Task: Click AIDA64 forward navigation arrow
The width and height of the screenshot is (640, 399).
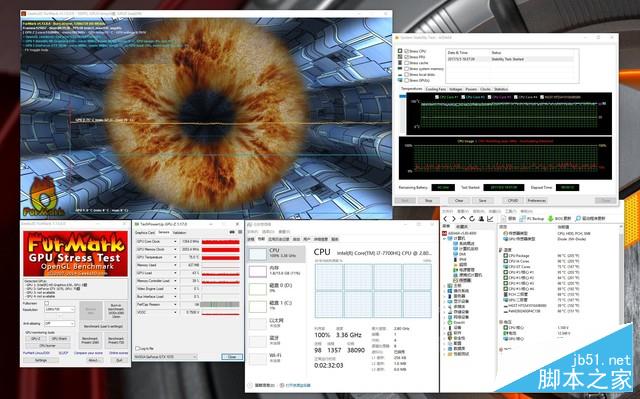Action: coord(453,219)
